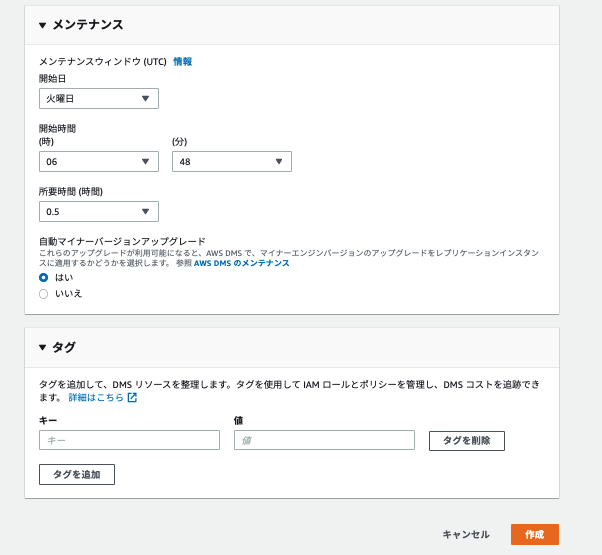The height and width of the screenshot is (555, 602).
Task: Click the タグを削除 button
Action: 467,441
